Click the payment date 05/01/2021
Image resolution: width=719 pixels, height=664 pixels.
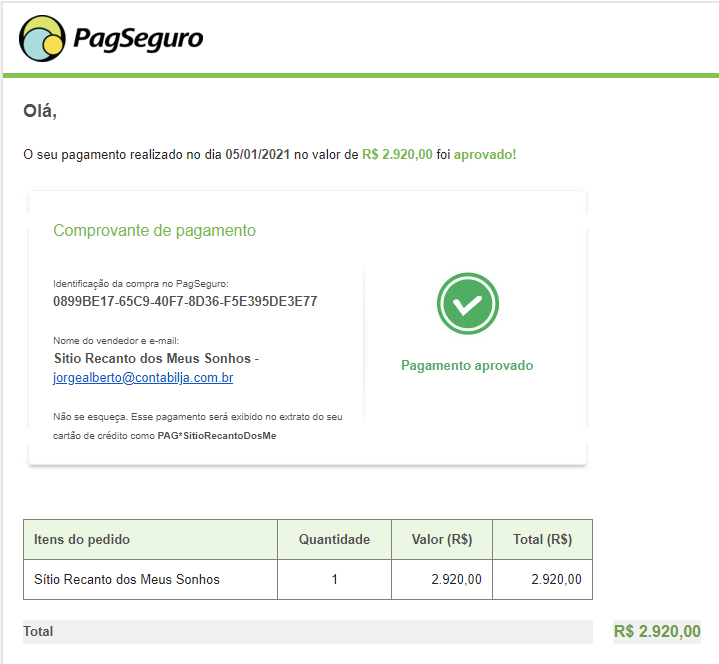point(258,155)
